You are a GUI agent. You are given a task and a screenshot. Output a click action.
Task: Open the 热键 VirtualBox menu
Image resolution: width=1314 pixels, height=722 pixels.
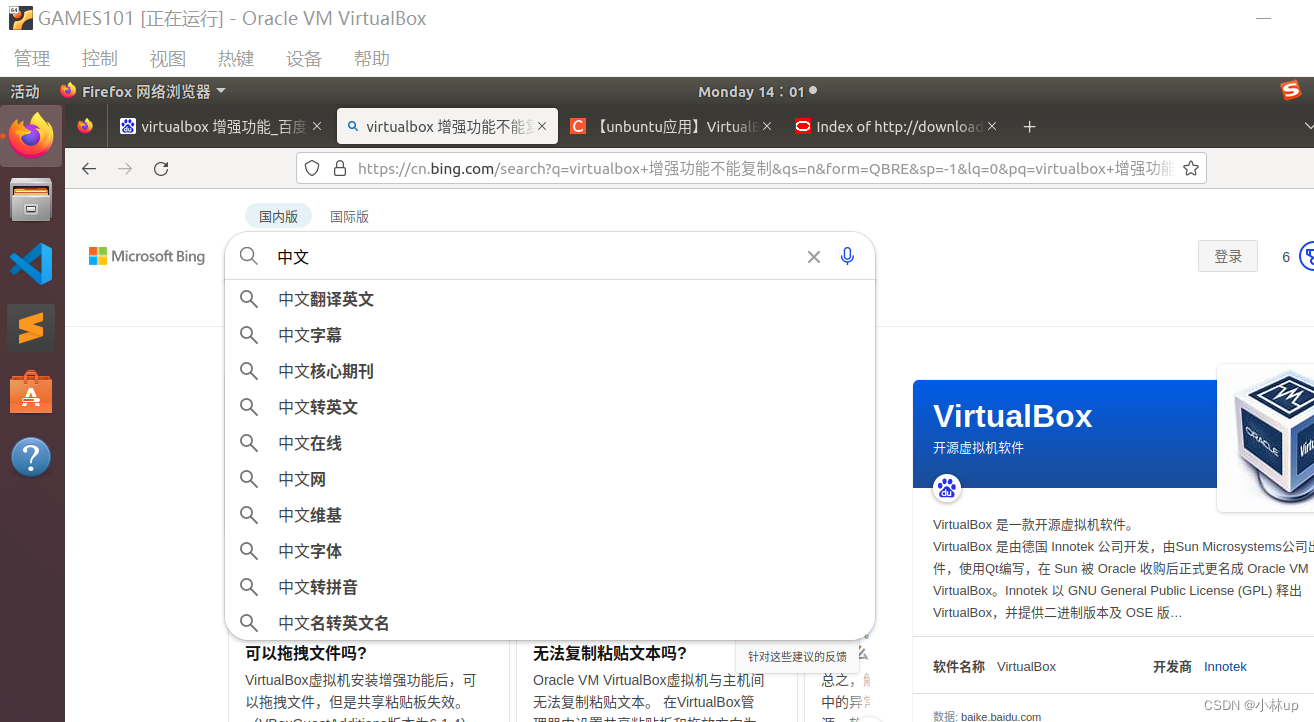pyautogui.click(x=236, y=59)
